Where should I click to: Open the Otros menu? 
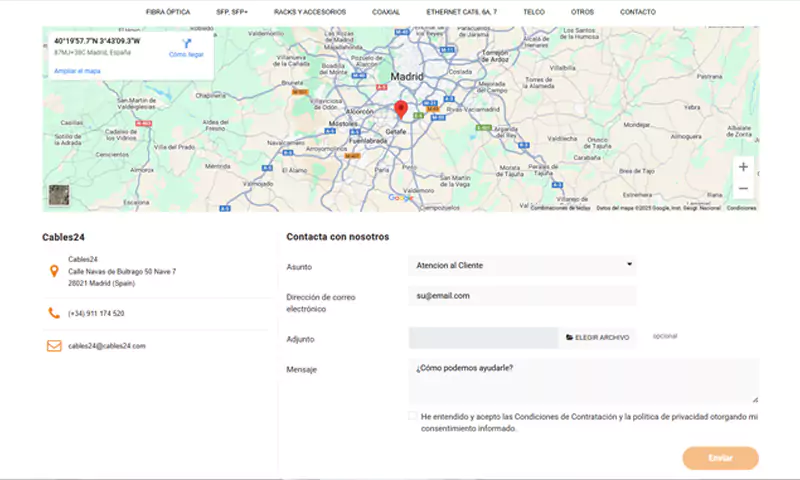(x=582, y=12)
